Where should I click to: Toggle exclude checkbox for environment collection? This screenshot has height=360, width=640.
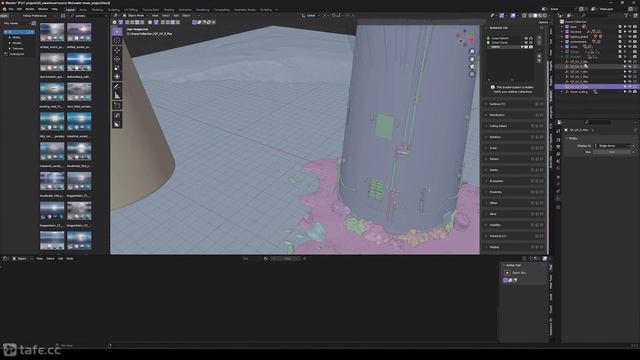pyautogui.click(x=620, y=42)
